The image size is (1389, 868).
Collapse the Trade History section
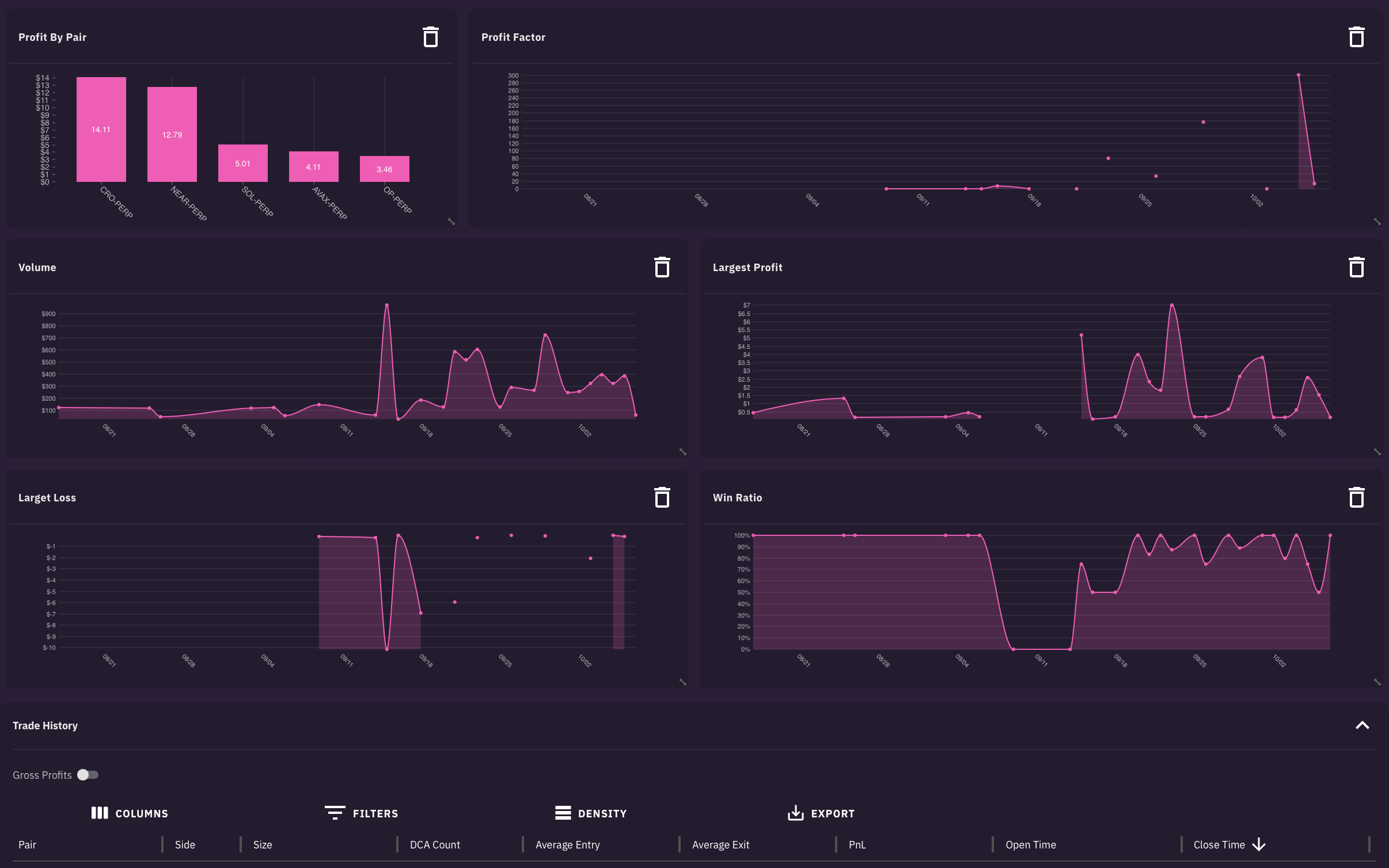[x=1362, y=725]
